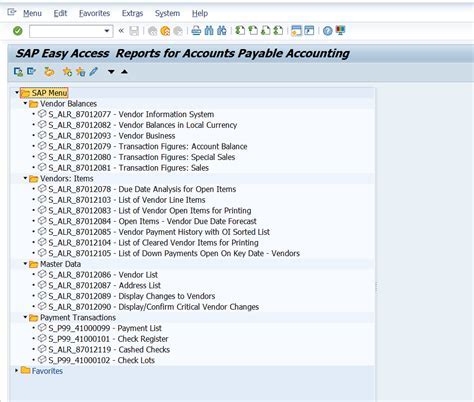Click the Change Favorites pencil icon
The width and height of the screenshot is (474, 402).
click(94, 72)
